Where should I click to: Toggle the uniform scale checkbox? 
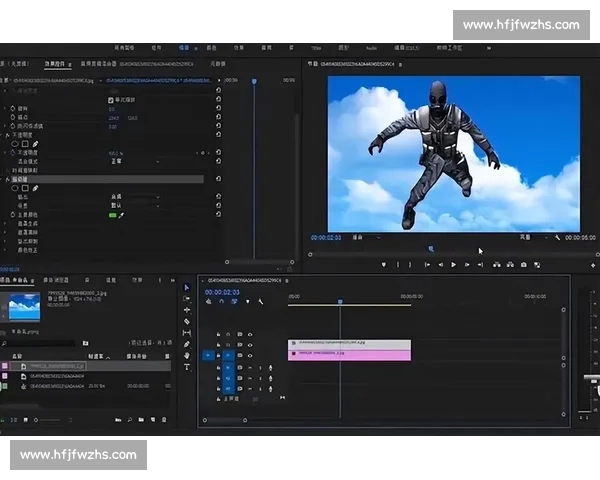111,100
